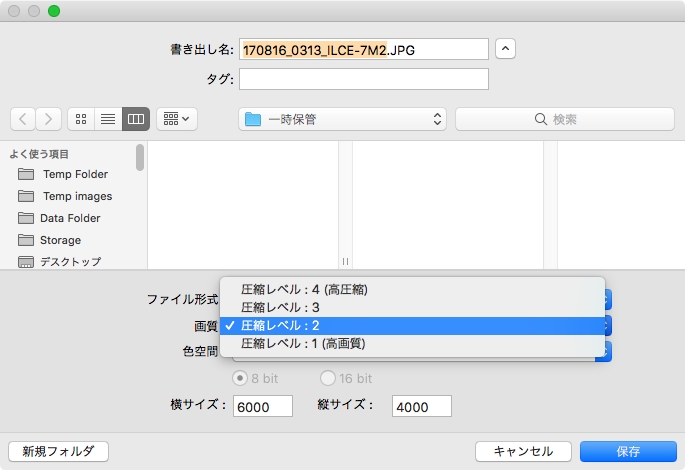Image resolution: width=685 pixels, height=470 pixels.
Task: Click the 保存 button
Action: [x=628, y=451]
